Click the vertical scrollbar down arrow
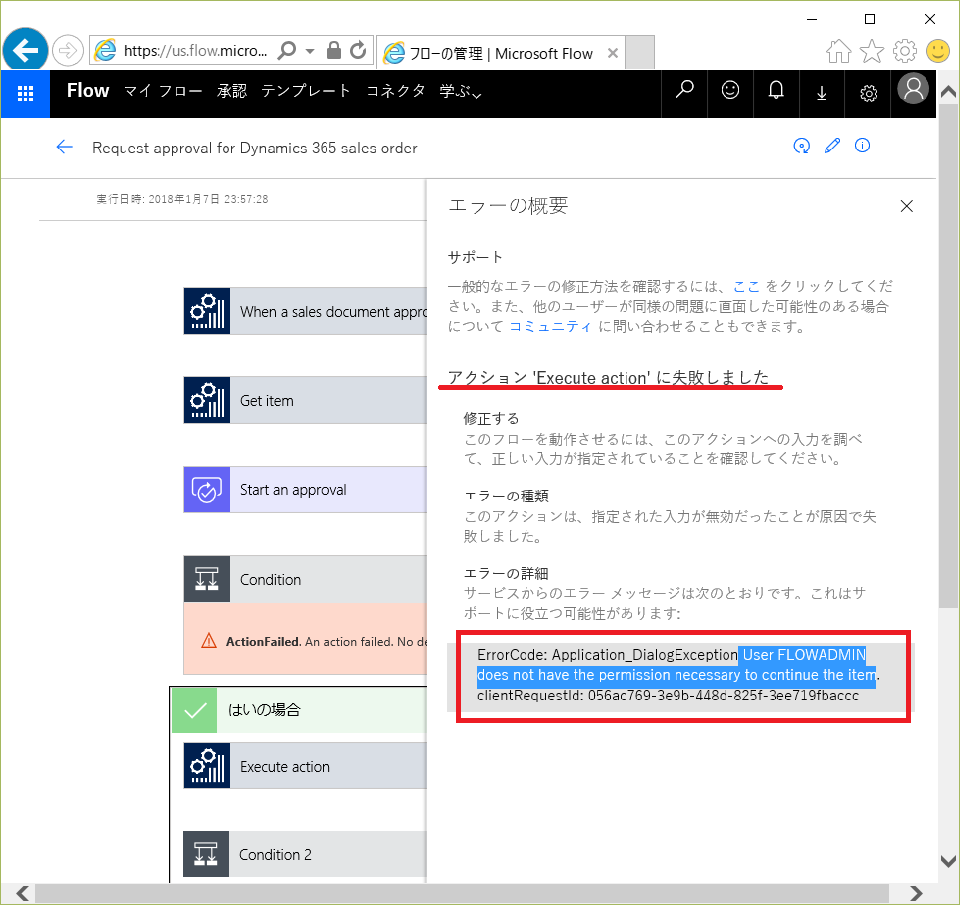The height and width of the screenshot is (905, 960). point(948,861)
